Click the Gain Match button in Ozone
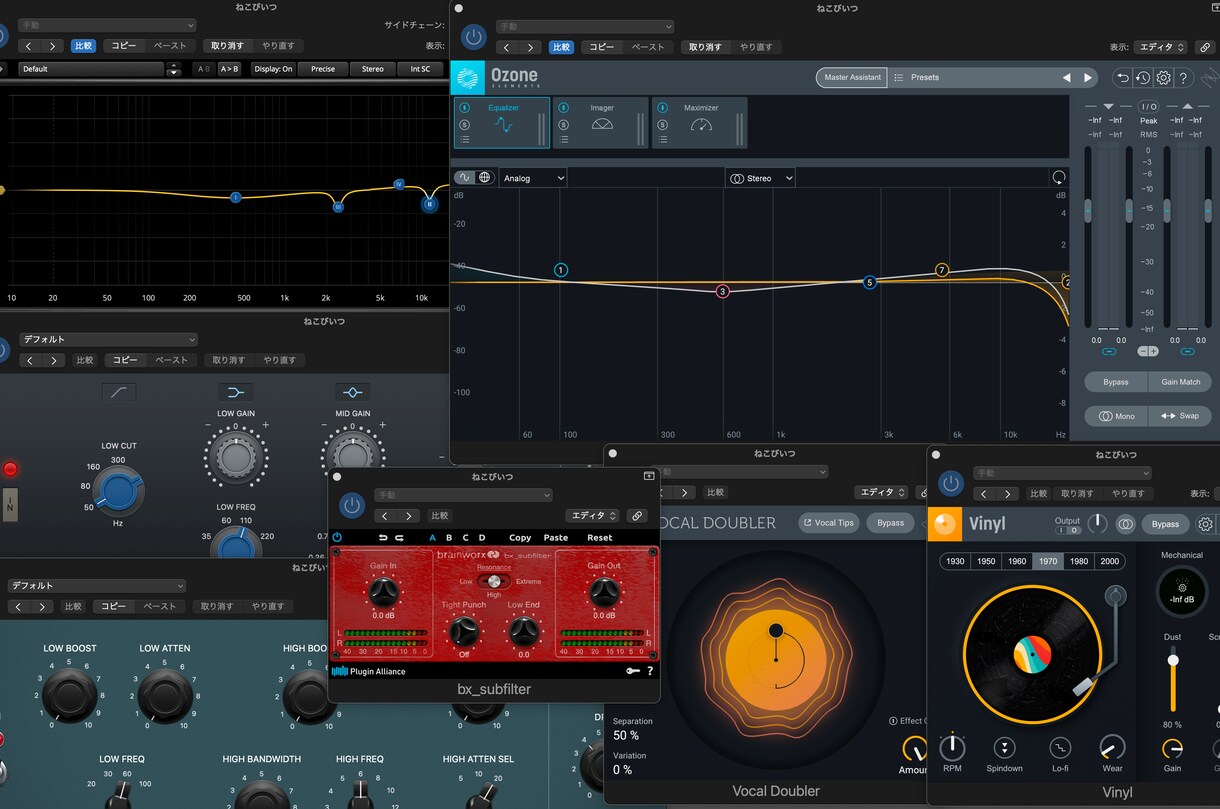 pos(1180,382)
